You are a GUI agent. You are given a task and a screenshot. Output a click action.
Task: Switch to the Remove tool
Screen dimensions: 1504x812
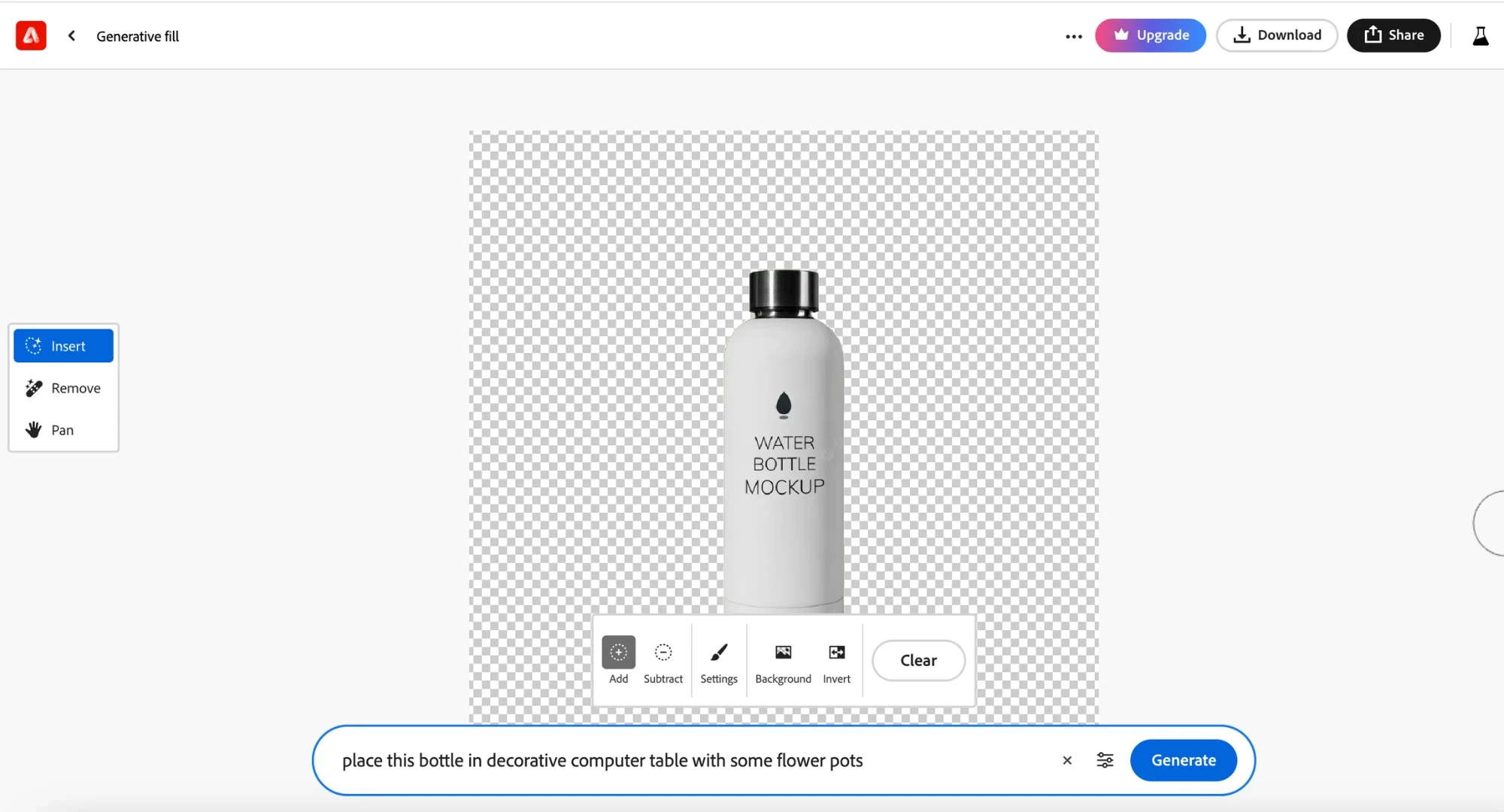tap(63, 388)
